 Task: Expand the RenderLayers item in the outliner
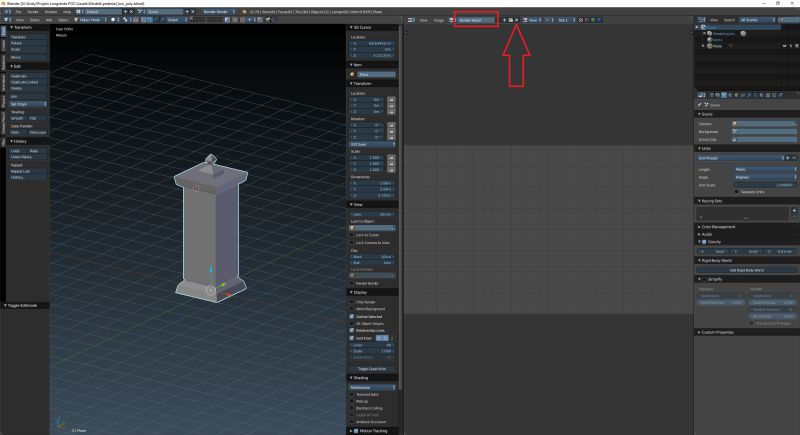[x=704, y=33]
